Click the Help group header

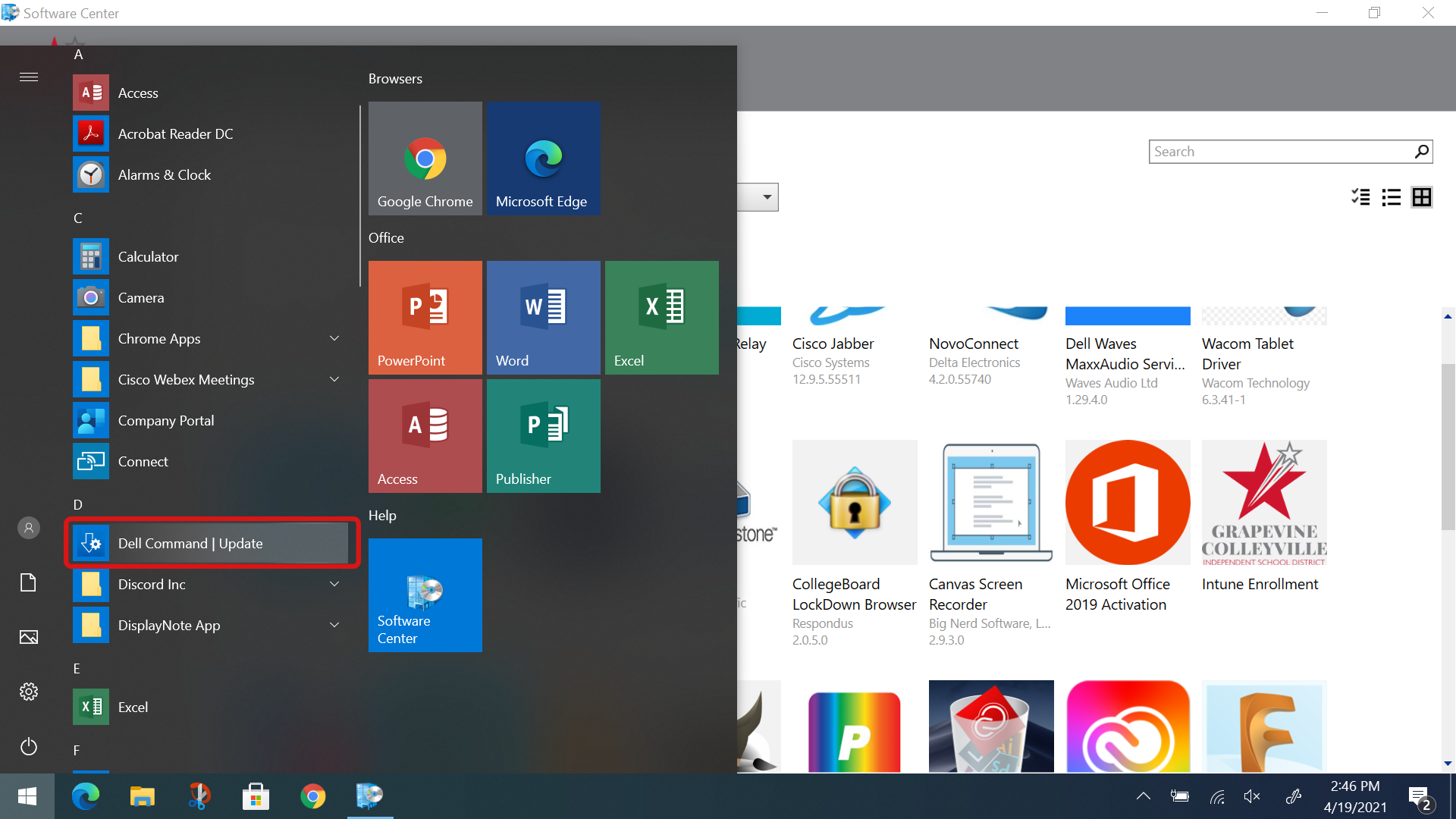382,516
